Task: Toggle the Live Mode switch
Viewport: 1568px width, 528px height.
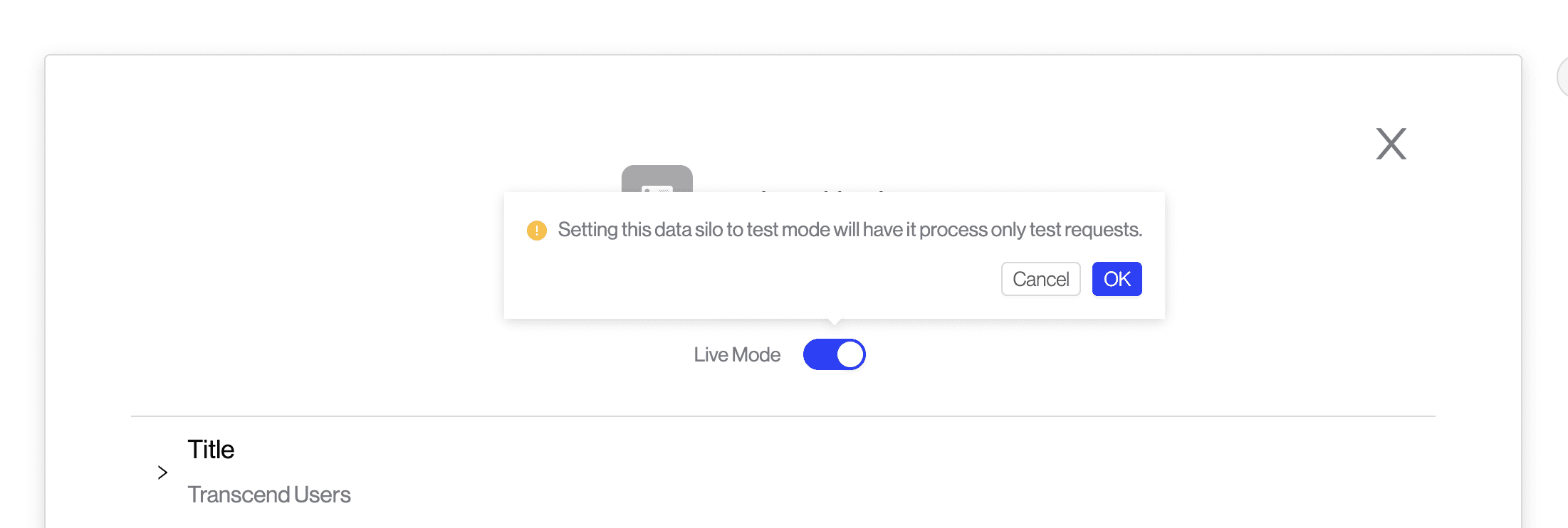Action: (x=834, y=354)
